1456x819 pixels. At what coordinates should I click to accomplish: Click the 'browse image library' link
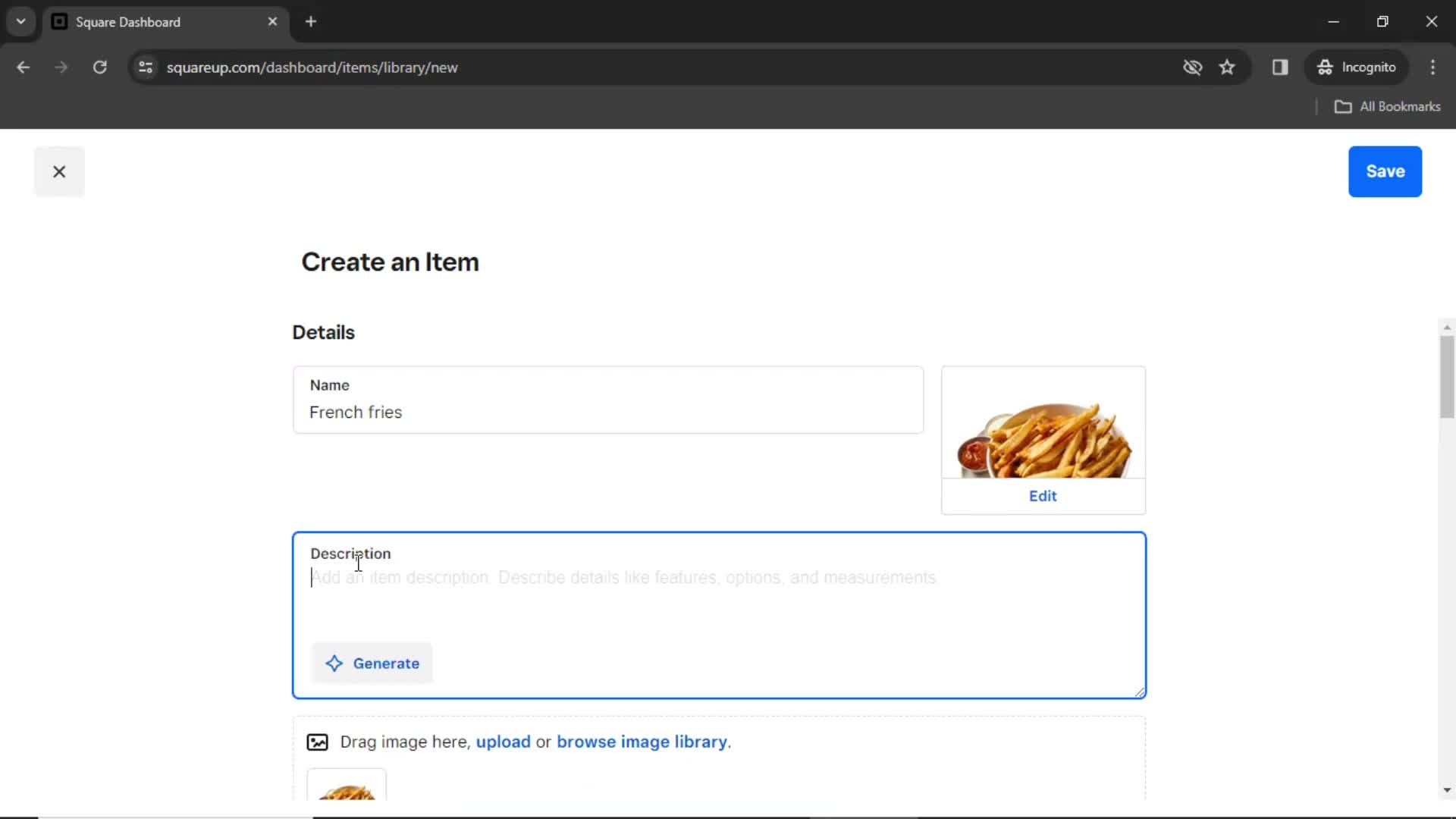pos(641,742)
